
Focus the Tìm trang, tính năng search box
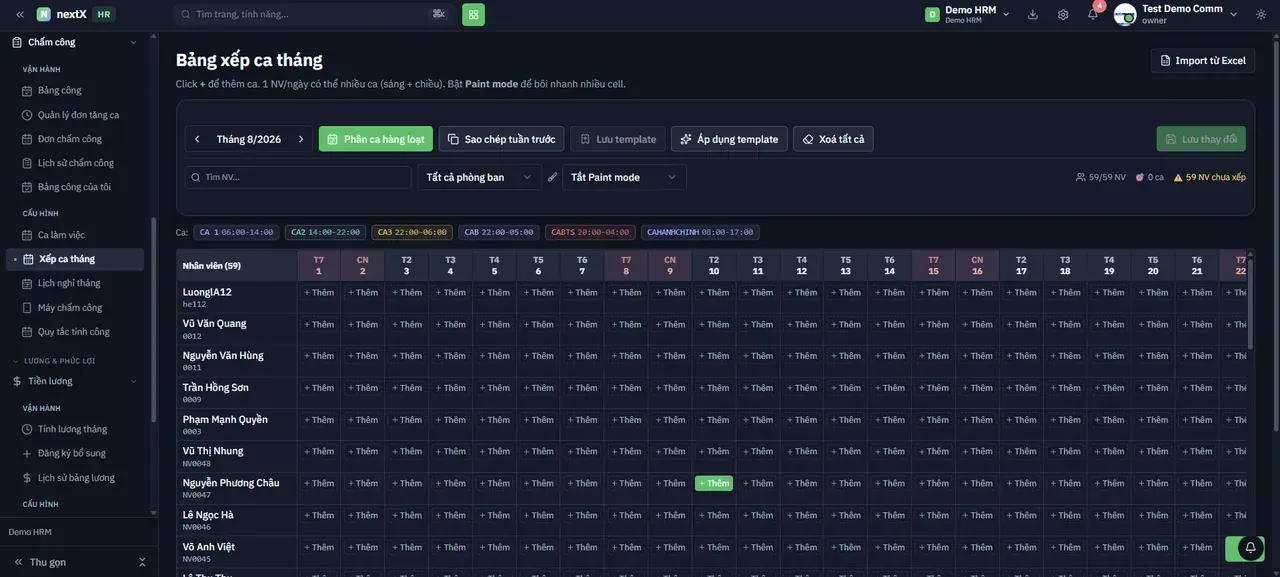pos(315,14)
